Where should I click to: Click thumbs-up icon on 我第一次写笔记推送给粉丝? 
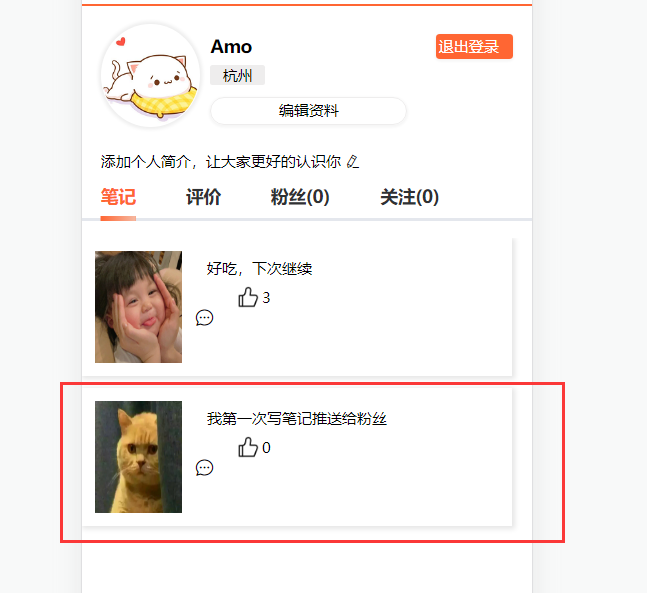tap(248, 447)
